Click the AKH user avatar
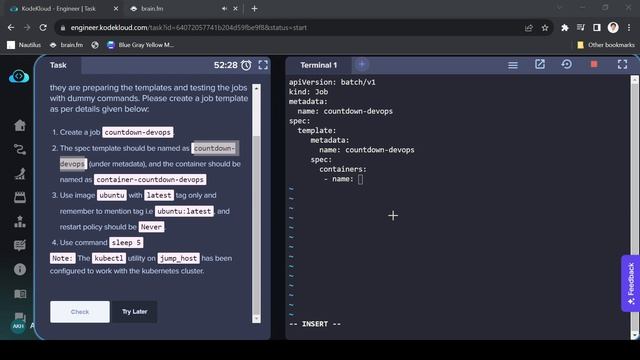 (x=18, y=326)
